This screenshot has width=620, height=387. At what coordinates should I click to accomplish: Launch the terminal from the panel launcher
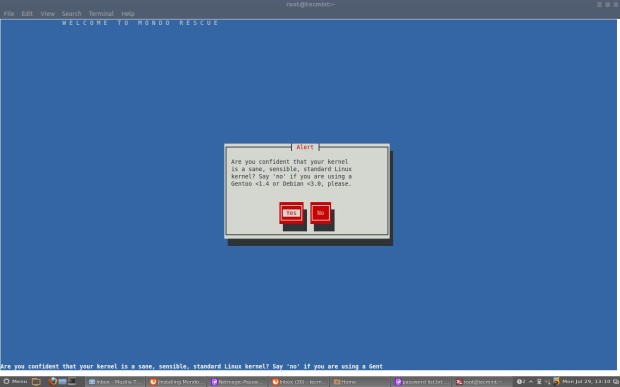click(x=72, y=381)
